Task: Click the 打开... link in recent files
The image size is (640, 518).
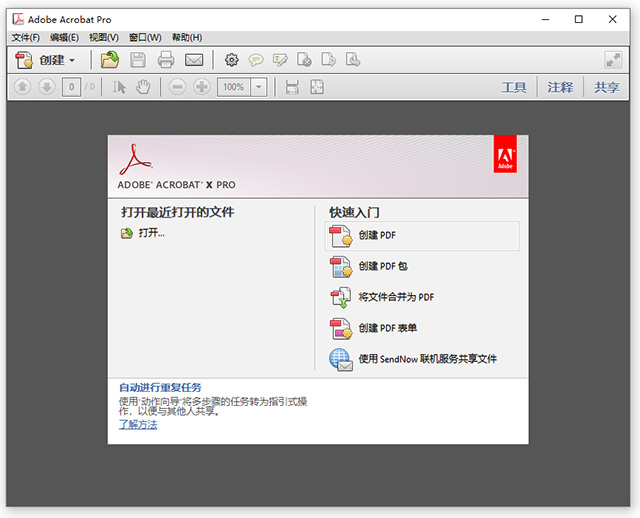Action: coord(151,233)
